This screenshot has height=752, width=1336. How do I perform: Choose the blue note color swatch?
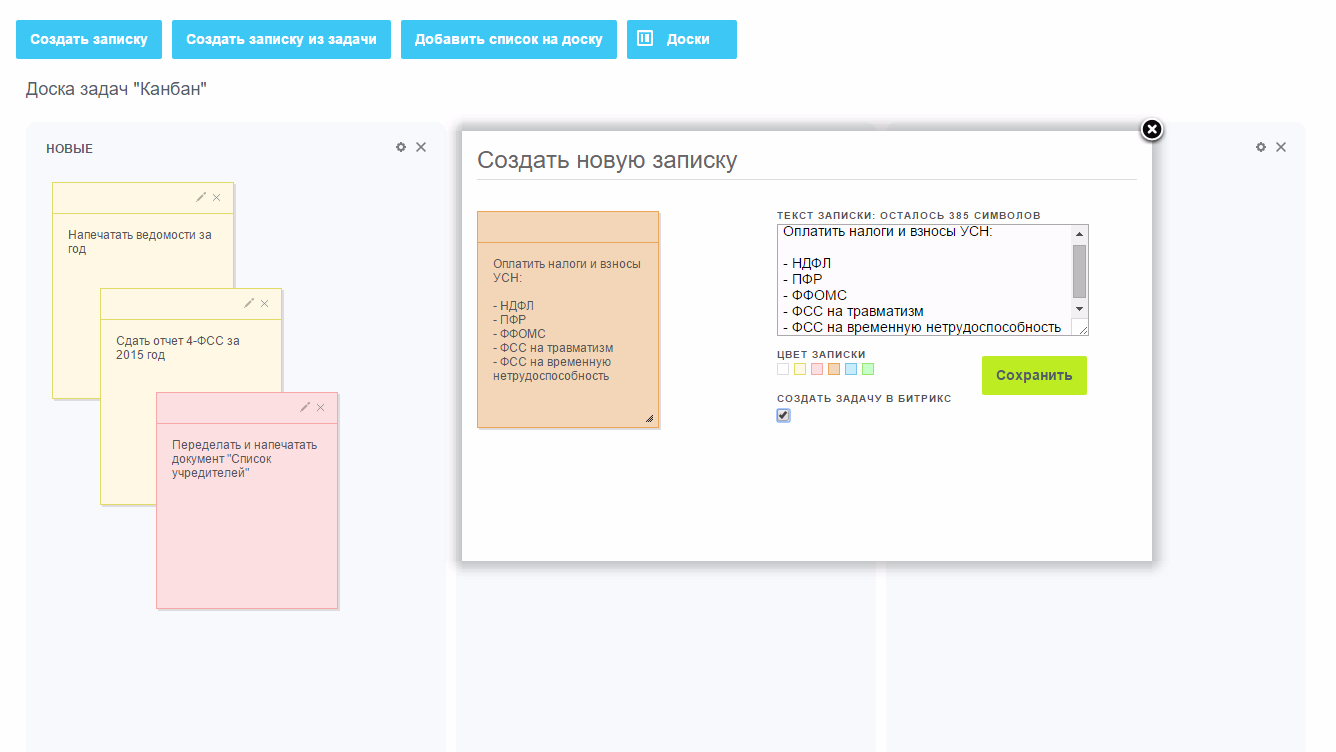click(851, 369)
